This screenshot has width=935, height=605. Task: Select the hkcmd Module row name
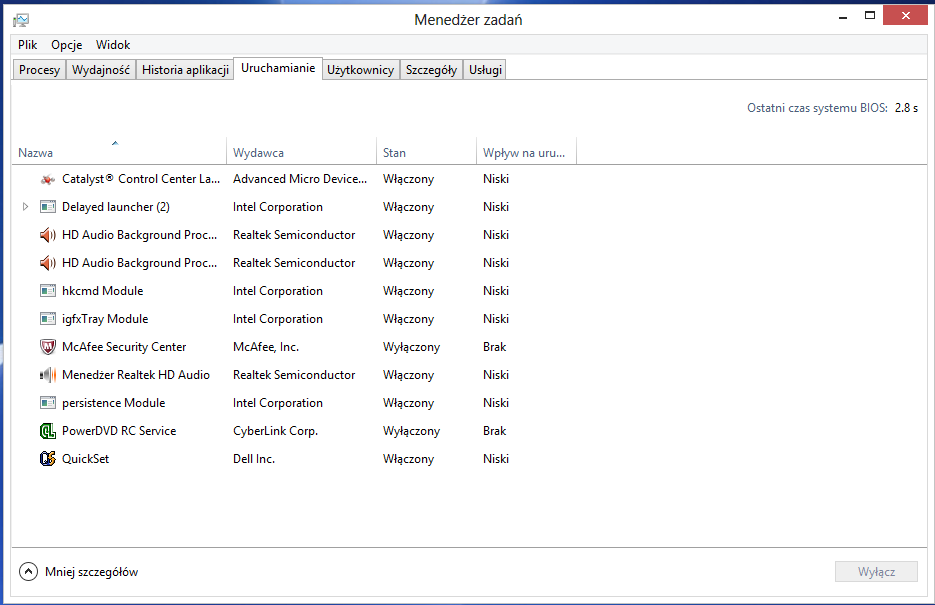(x=103, y=291)
